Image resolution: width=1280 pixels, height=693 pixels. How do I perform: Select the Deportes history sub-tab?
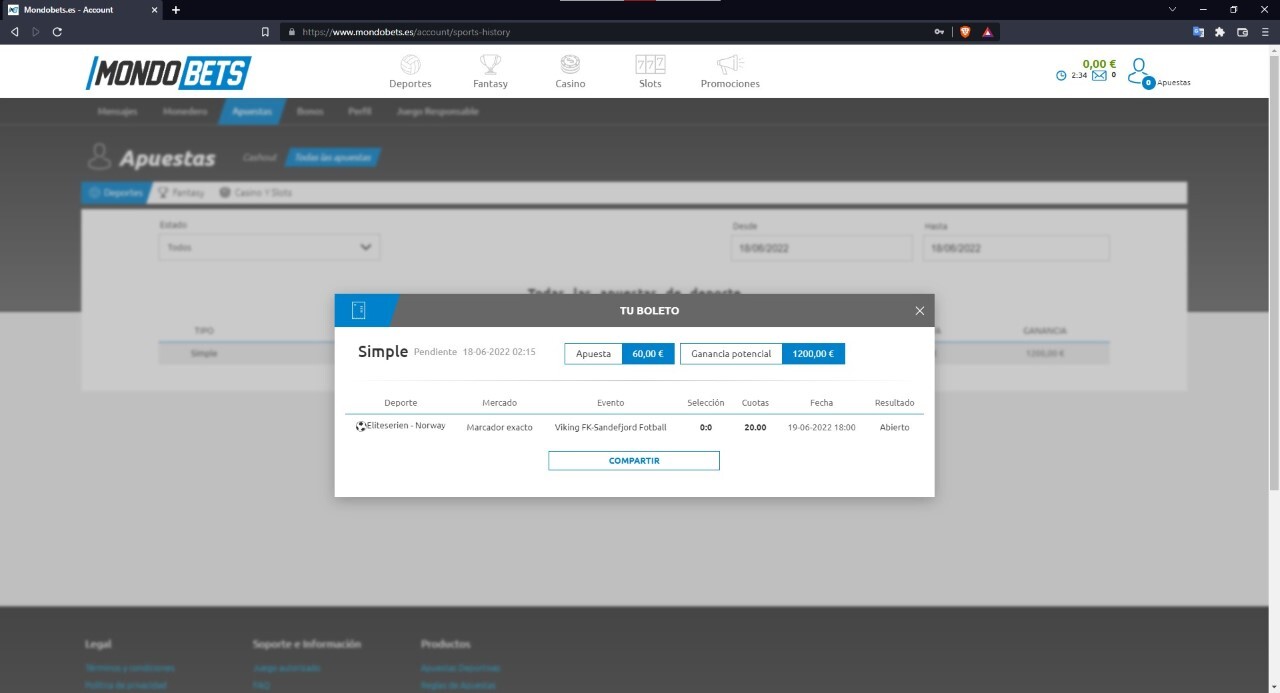115,192
